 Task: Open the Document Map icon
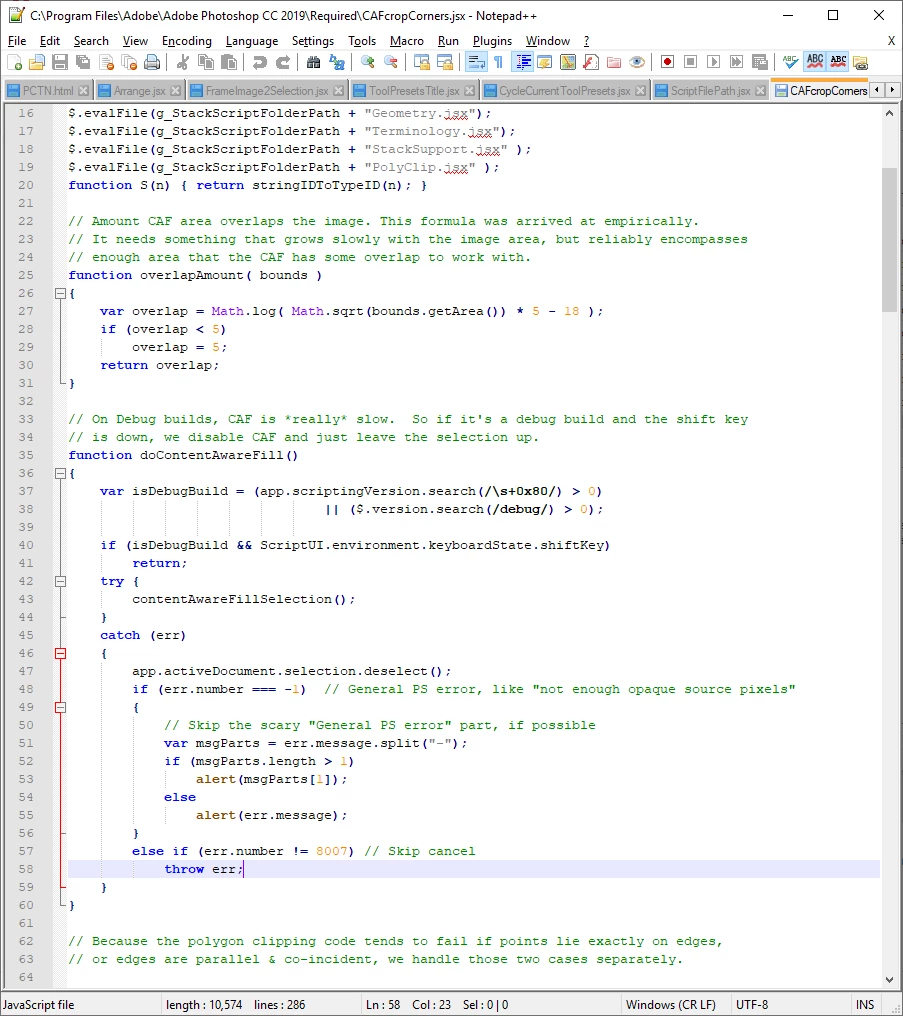(x=567, y=62)
